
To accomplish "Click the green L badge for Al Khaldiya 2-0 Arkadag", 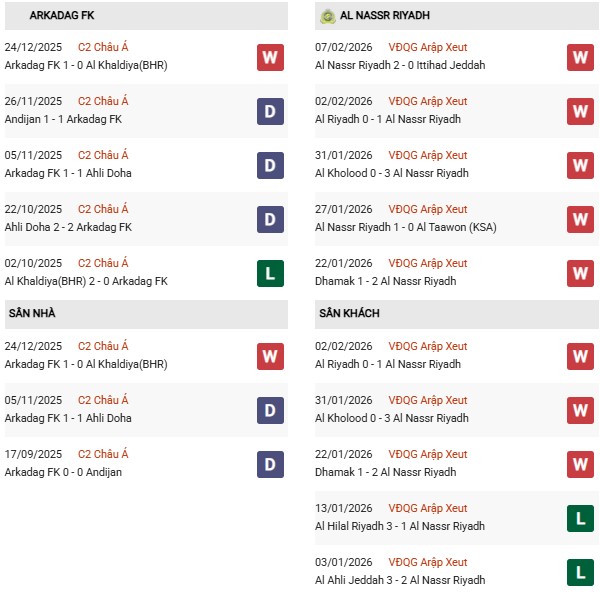I will coord(270,273).
